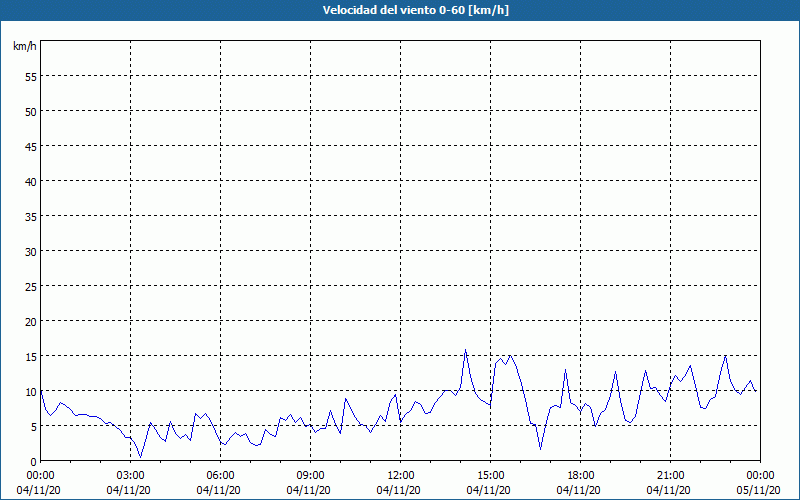Select the 55 value on the y-axis
The height and width of the screenshot is (500, 800).
31,77
